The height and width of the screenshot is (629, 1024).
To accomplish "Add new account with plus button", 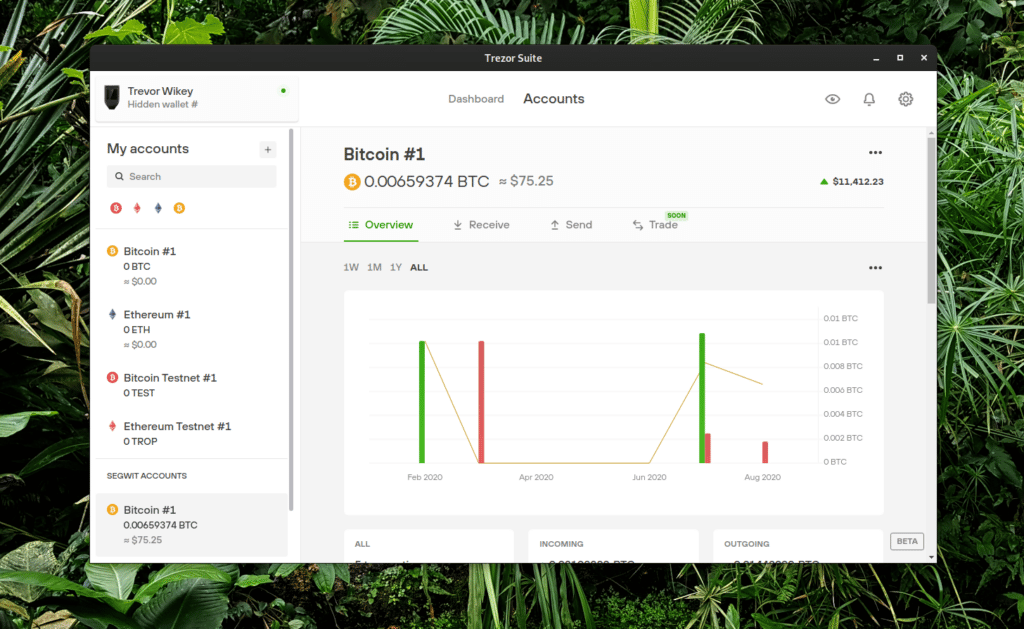I will 268,150.
